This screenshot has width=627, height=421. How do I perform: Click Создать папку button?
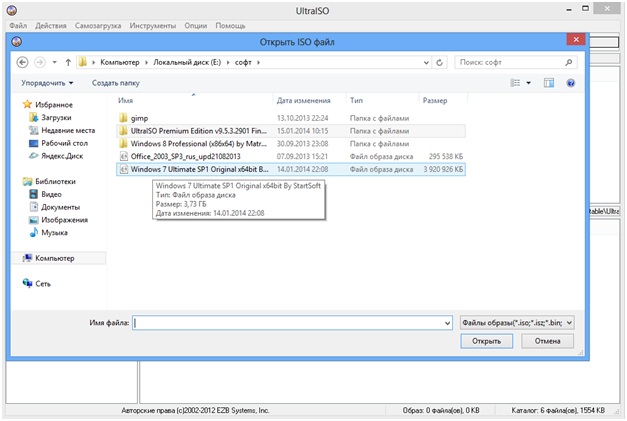(116, 83)
